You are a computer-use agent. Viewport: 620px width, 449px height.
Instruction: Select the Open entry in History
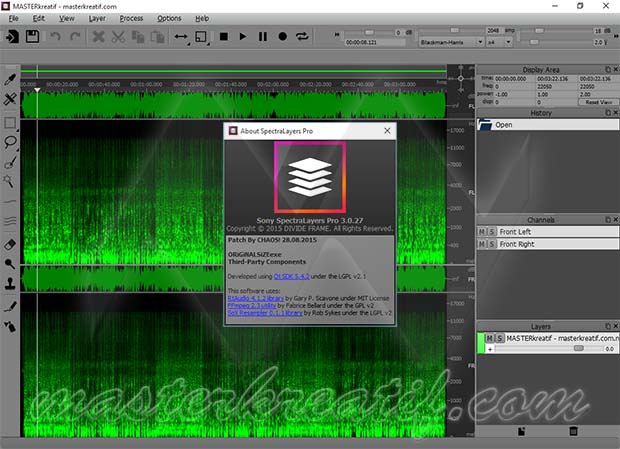click(548, 125)
